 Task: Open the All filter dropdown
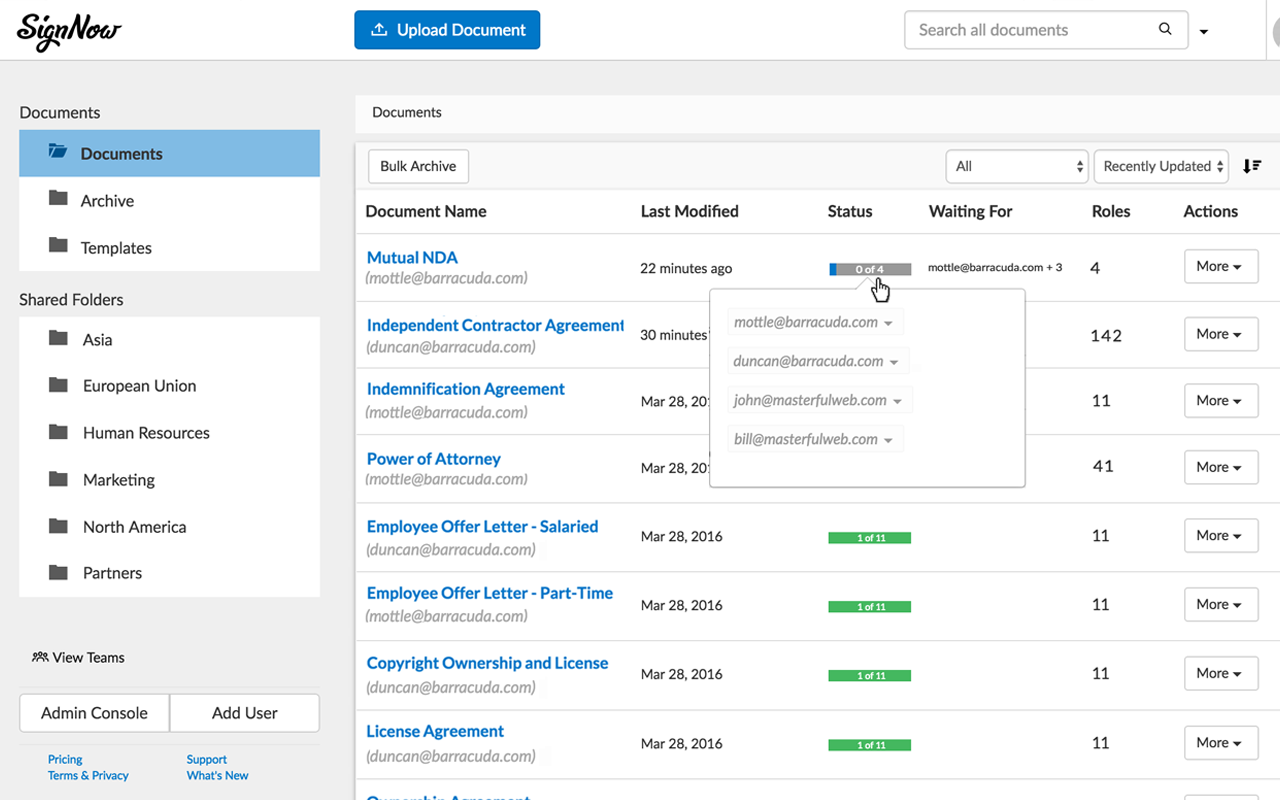[x=1016, y=166]
